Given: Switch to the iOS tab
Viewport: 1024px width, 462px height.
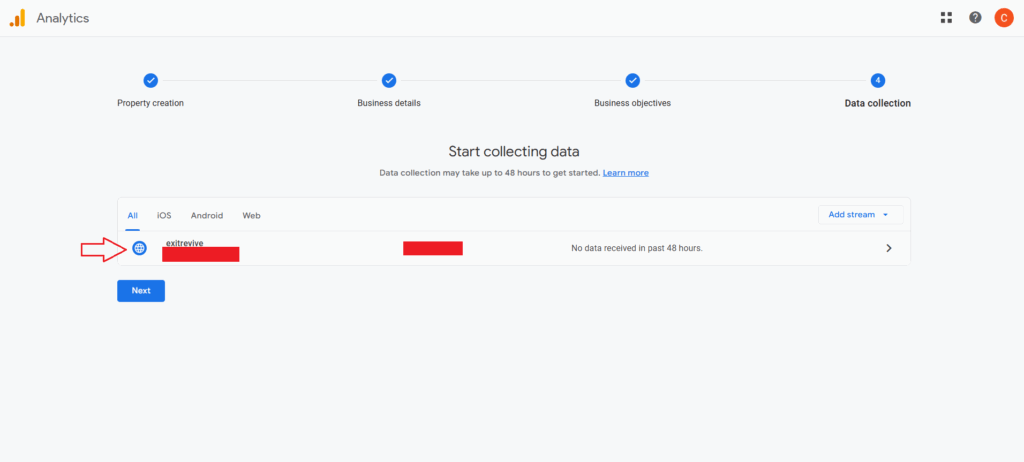Looking at the screenshot, I should [x=164, y=215].
